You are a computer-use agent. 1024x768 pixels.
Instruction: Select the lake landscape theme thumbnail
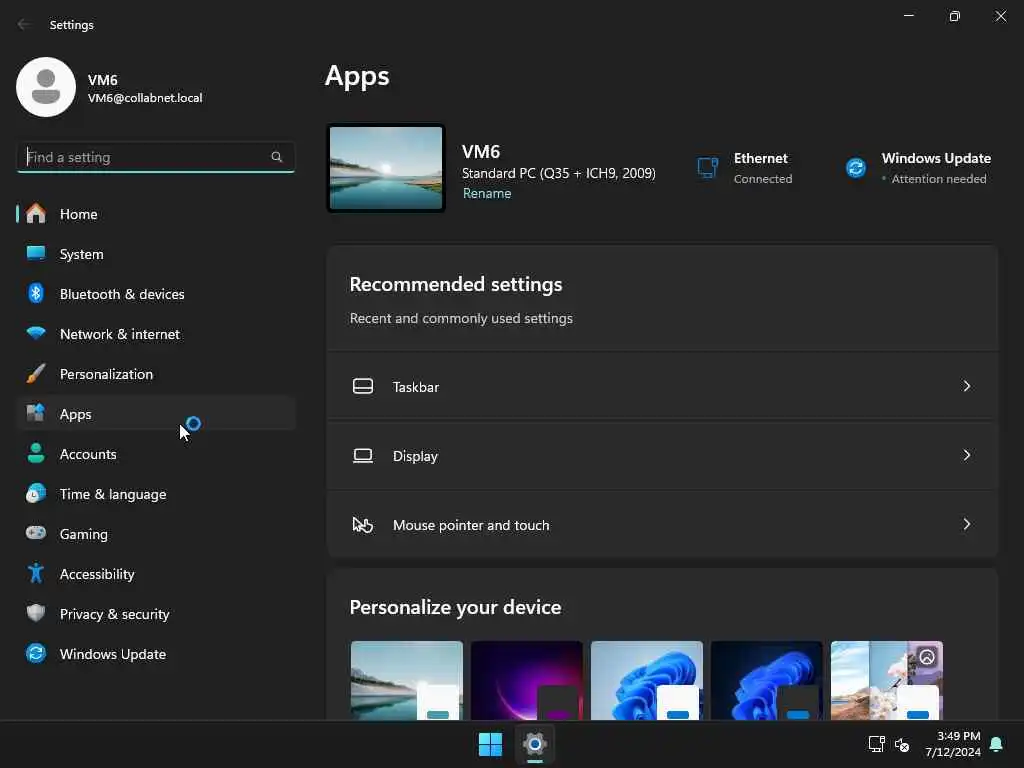point(406,680)
